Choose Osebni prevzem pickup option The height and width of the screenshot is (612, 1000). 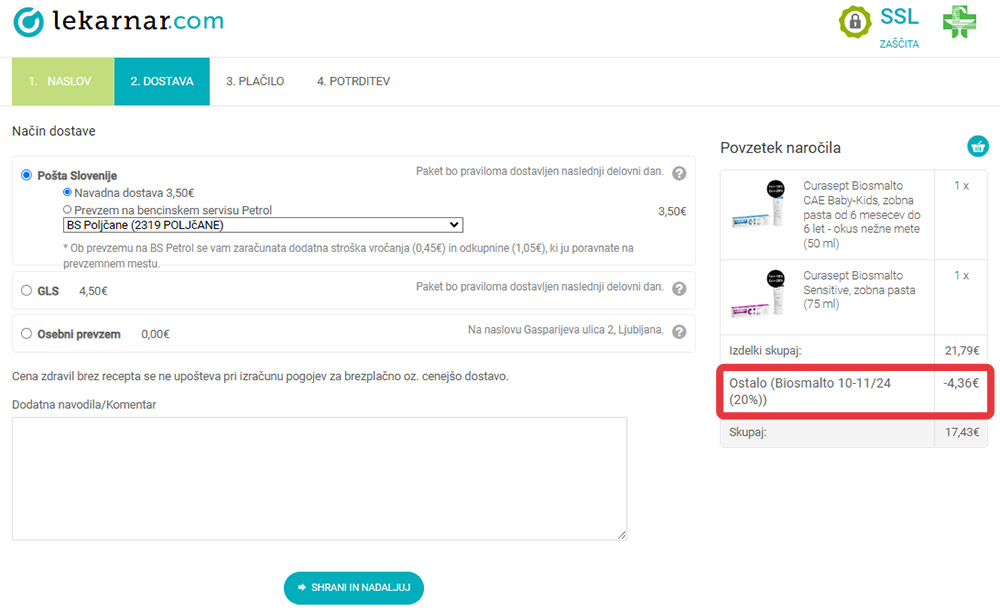(26, 333)
